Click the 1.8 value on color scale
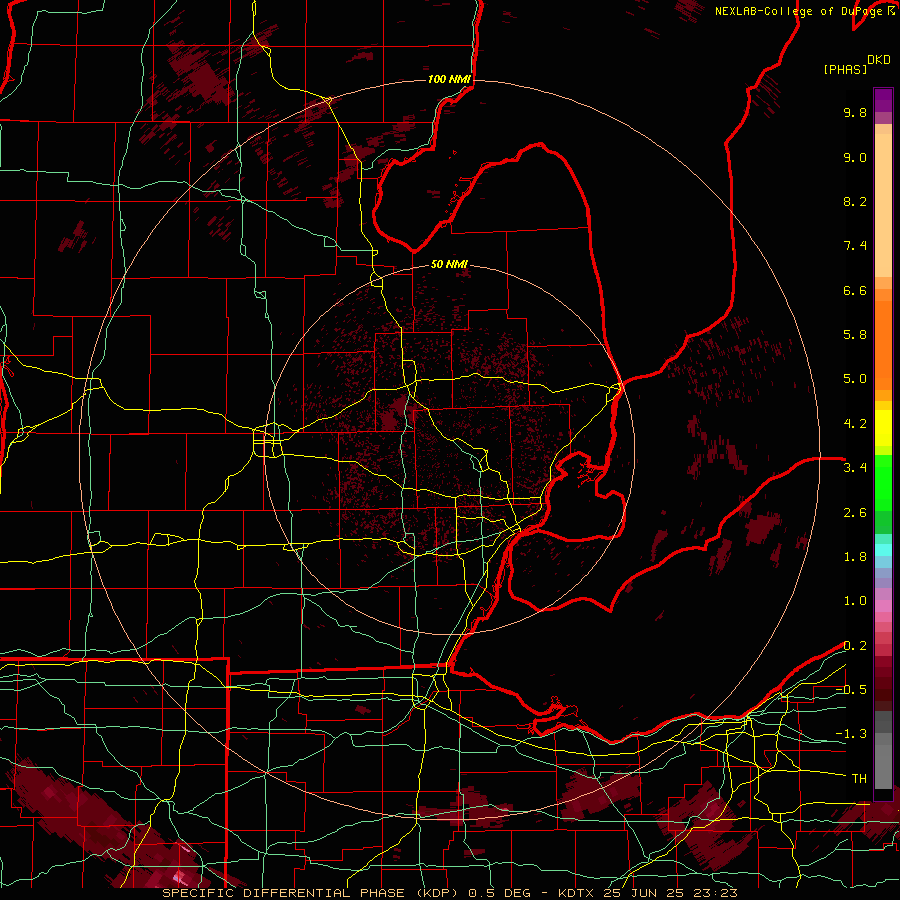 [x=855, y=557]
